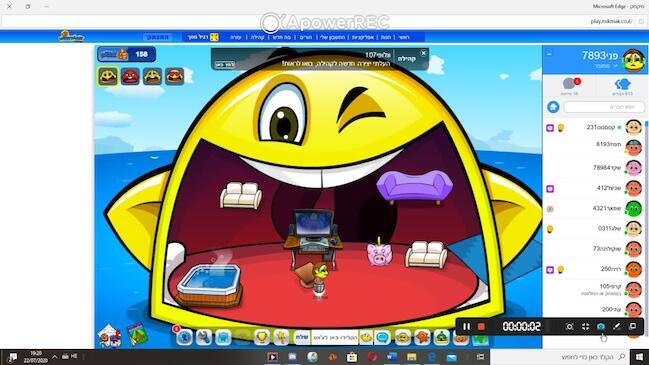Close the community notification banner
The image size is (649, 365).
(423, 53)
